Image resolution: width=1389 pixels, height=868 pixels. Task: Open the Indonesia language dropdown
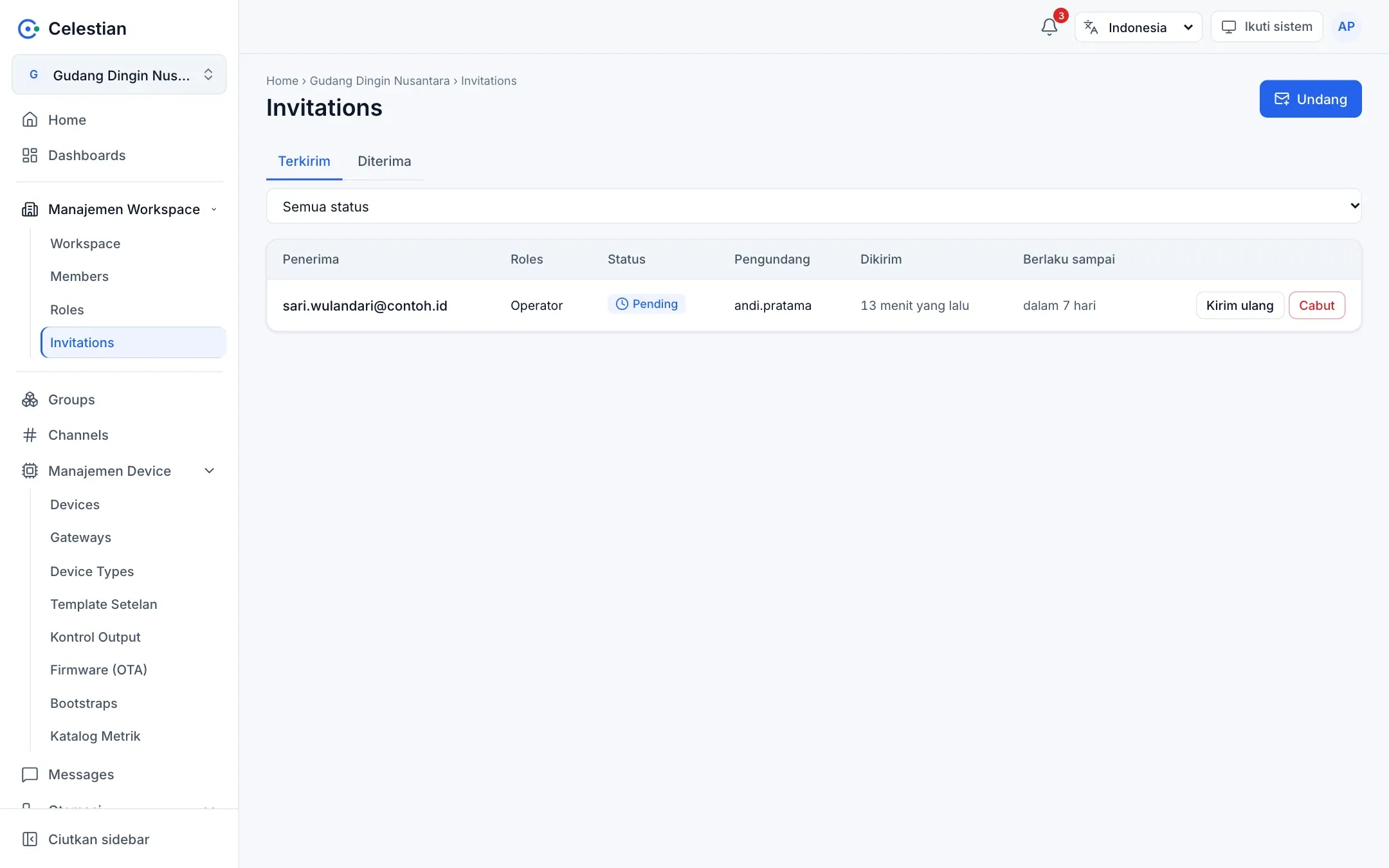pyautogui.click(x=1138, y=27)
